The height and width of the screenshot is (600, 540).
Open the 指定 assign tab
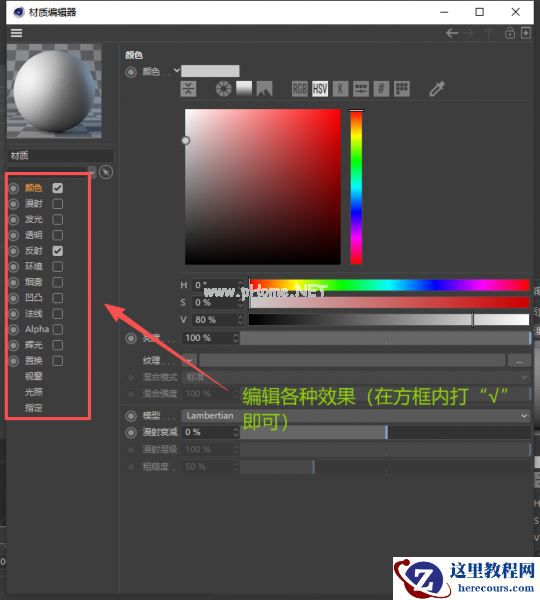[34, 408]
